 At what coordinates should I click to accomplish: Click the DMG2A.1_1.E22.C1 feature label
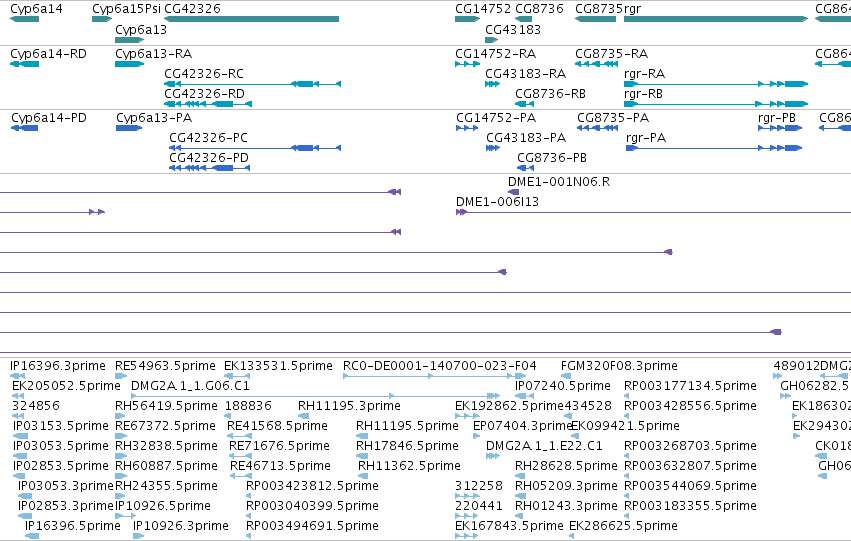click(544, 446)
